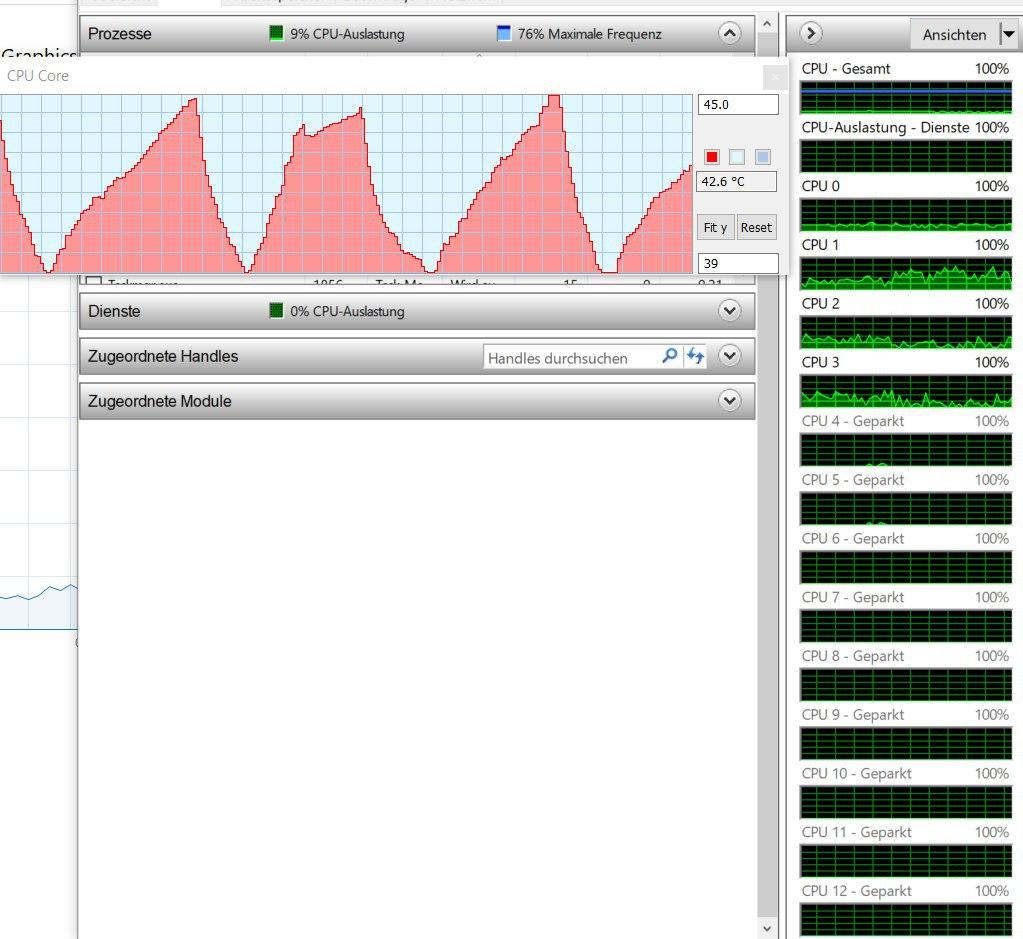This screenshot has height=939, width=1023.
Task: Select the light blue color swatch
Action: click(762, 157)
